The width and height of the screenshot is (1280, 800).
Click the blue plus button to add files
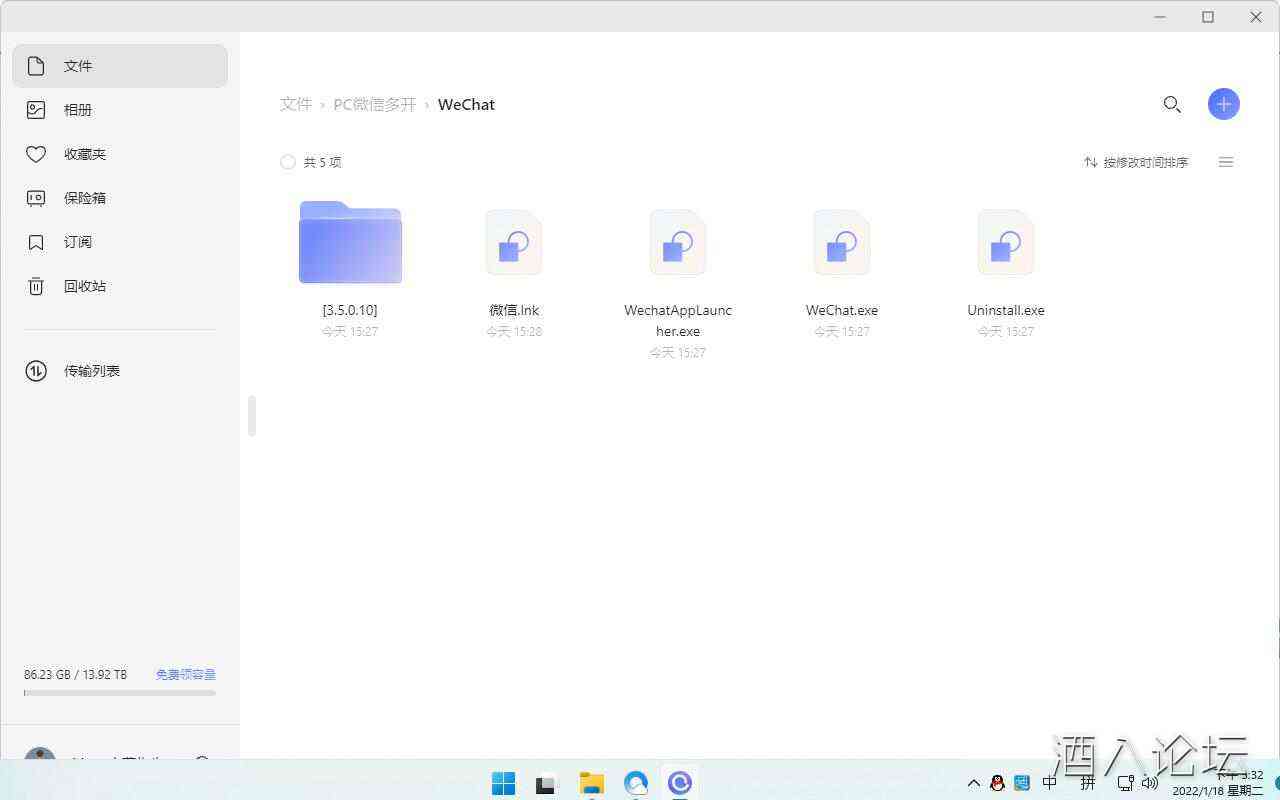coord(1223,103)
